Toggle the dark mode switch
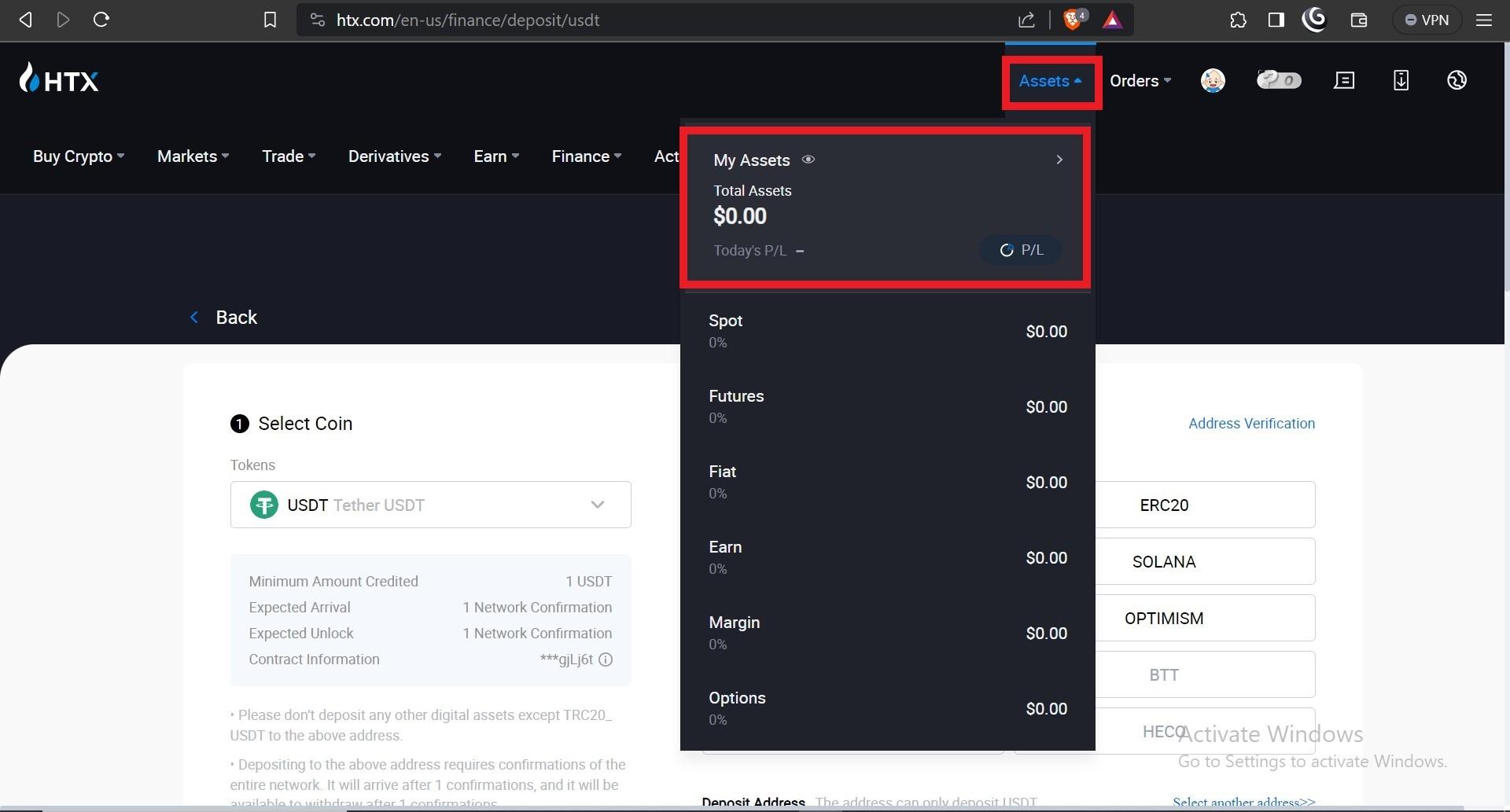The image size is (1510, 812). tap(1279, 80)
